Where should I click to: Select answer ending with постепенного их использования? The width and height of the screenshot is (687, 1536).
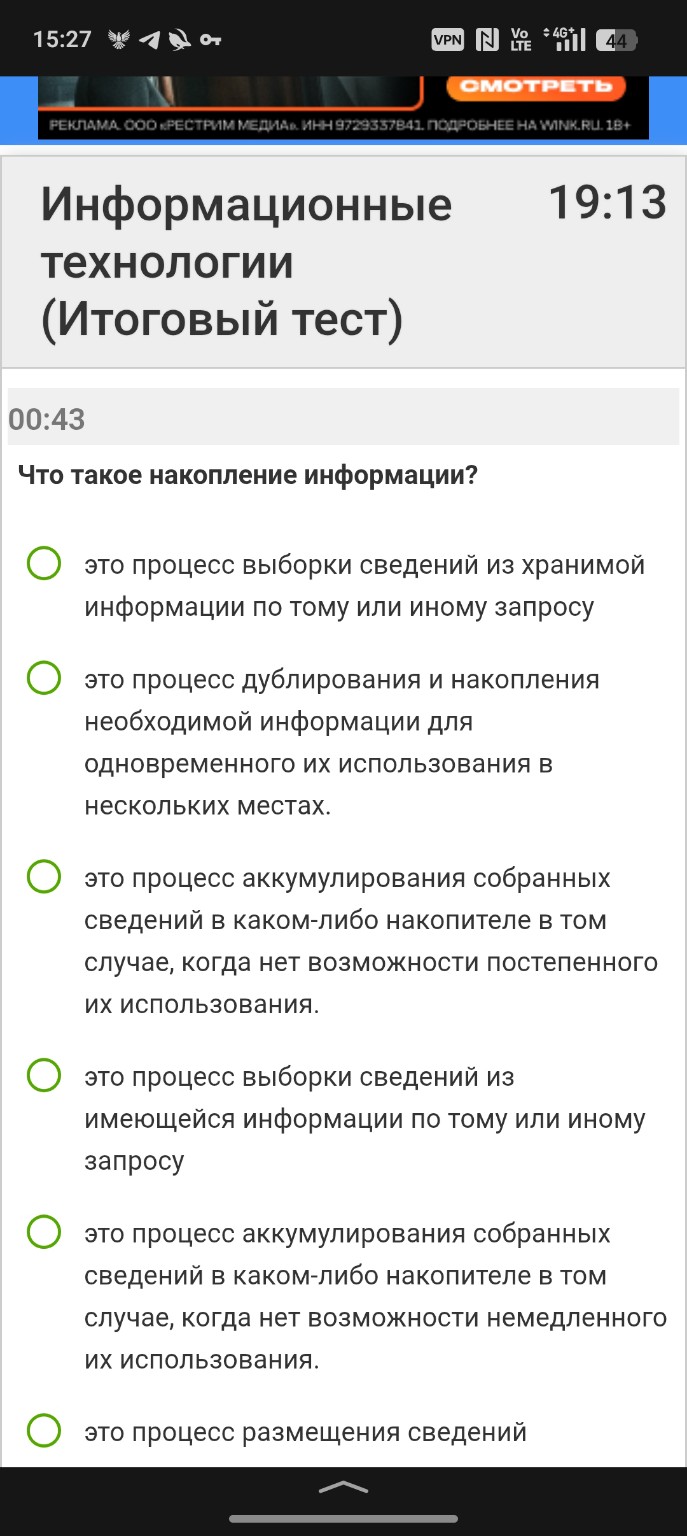(43, 878)
